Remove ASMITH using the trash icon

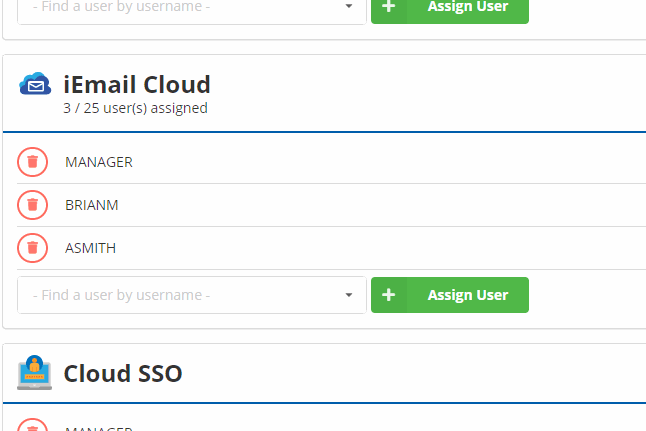[x=33, y=248]
